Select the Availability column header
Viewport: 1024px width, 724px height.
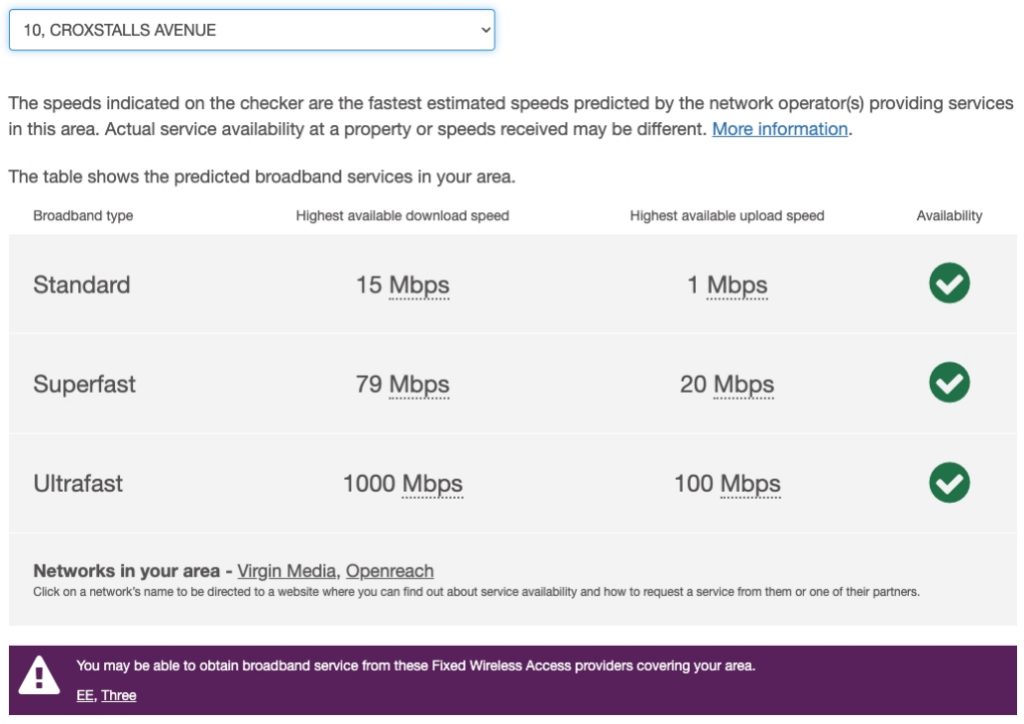948,214
